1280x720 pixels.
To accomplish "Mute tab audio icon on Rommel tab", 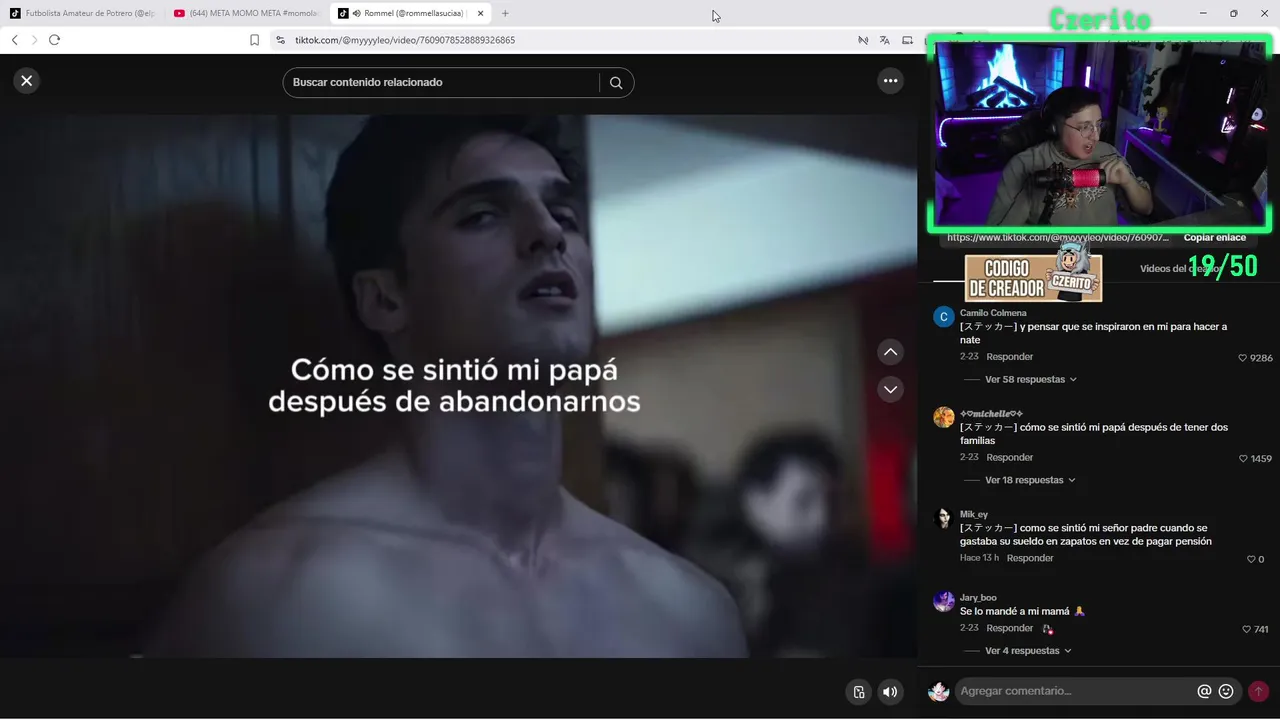I will point(357,13).
